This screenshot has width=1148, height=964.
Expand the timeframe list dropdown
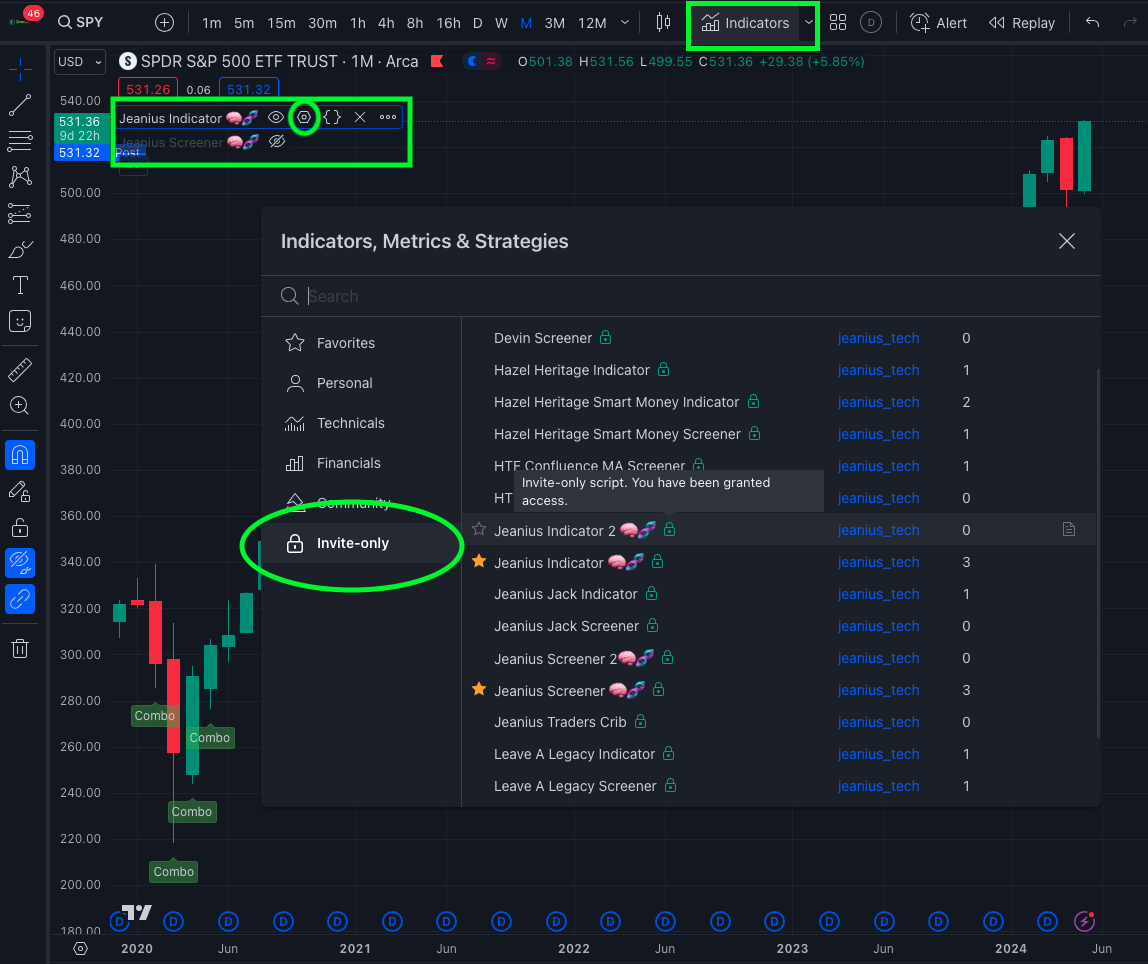[625, 23]
